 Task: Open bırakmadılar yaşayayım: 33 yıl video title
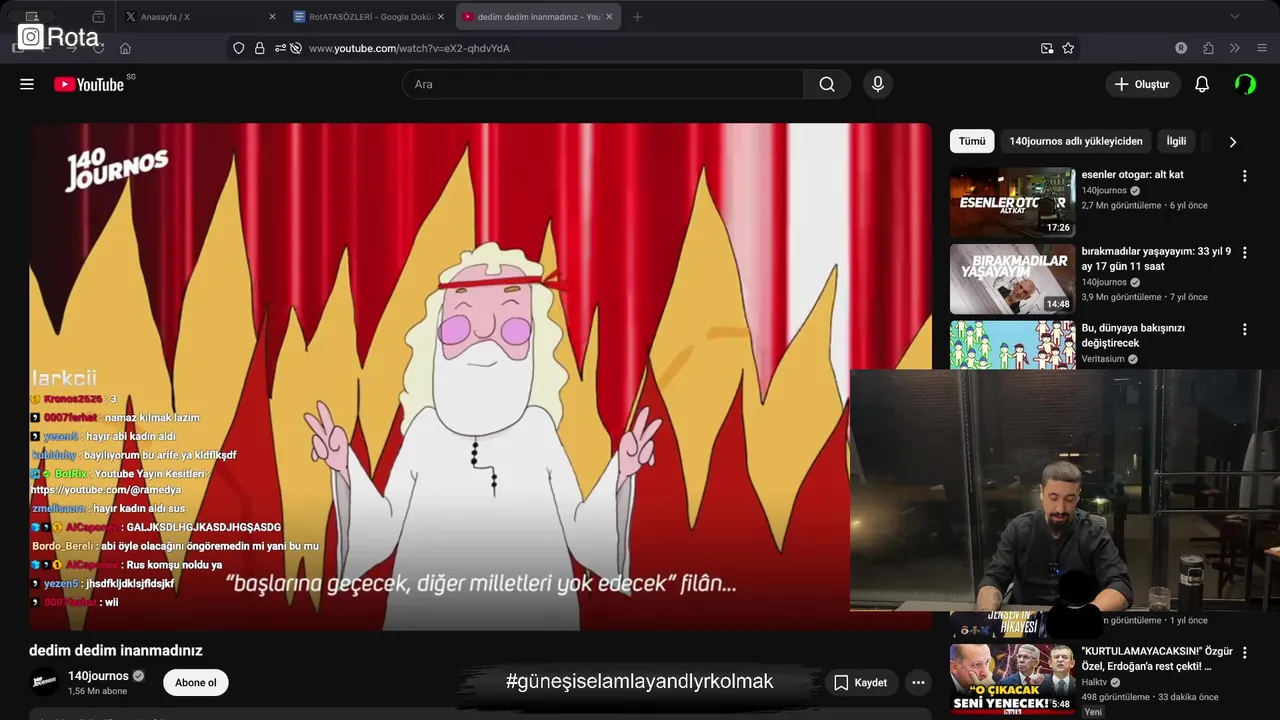(x=1156, y=259)
